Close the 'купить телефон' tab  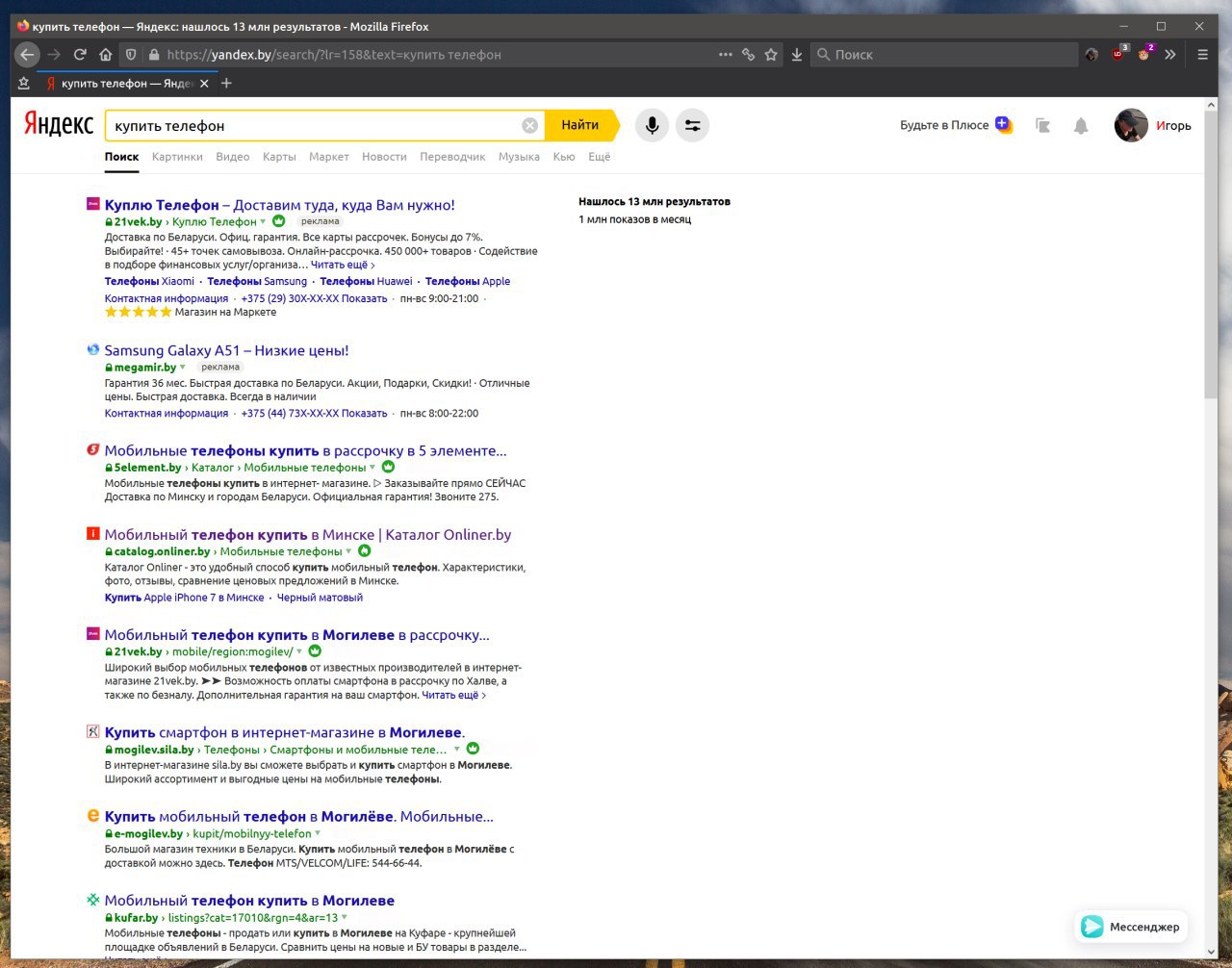(204, 84)
